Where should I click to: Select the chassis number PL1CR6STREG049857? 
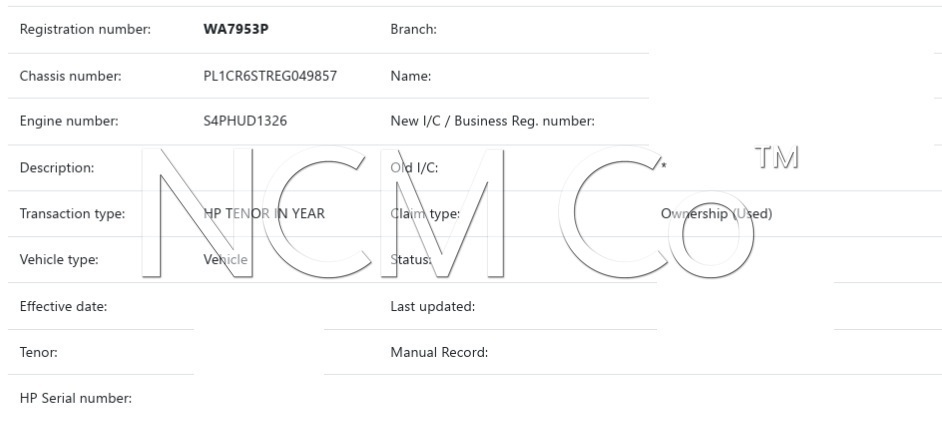click(269, 76)
